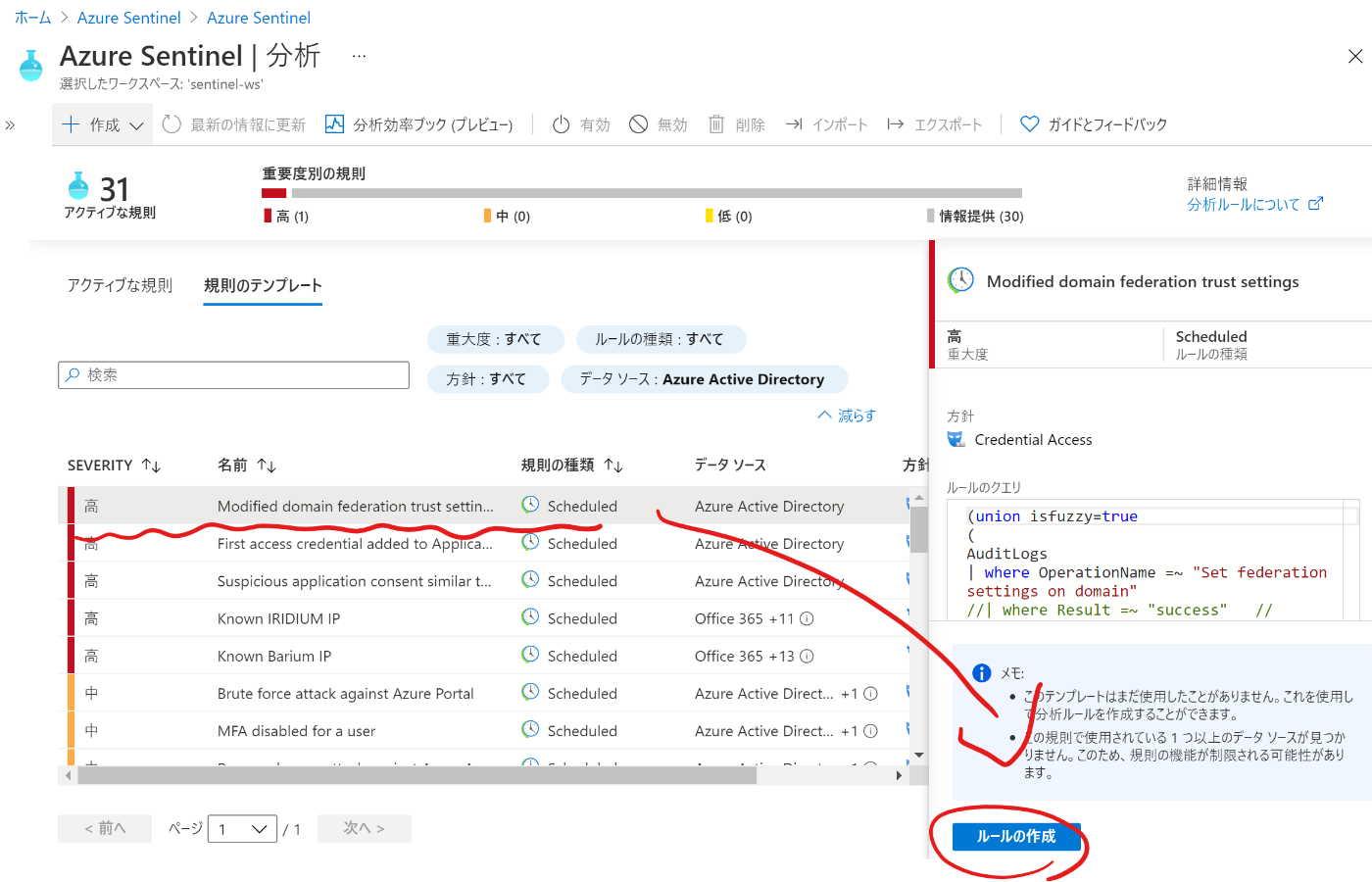The height and width of the screenshot is (882, 1372).
Task: Click info icon in MFA disabled row
Action: click(x=870, y=730)
